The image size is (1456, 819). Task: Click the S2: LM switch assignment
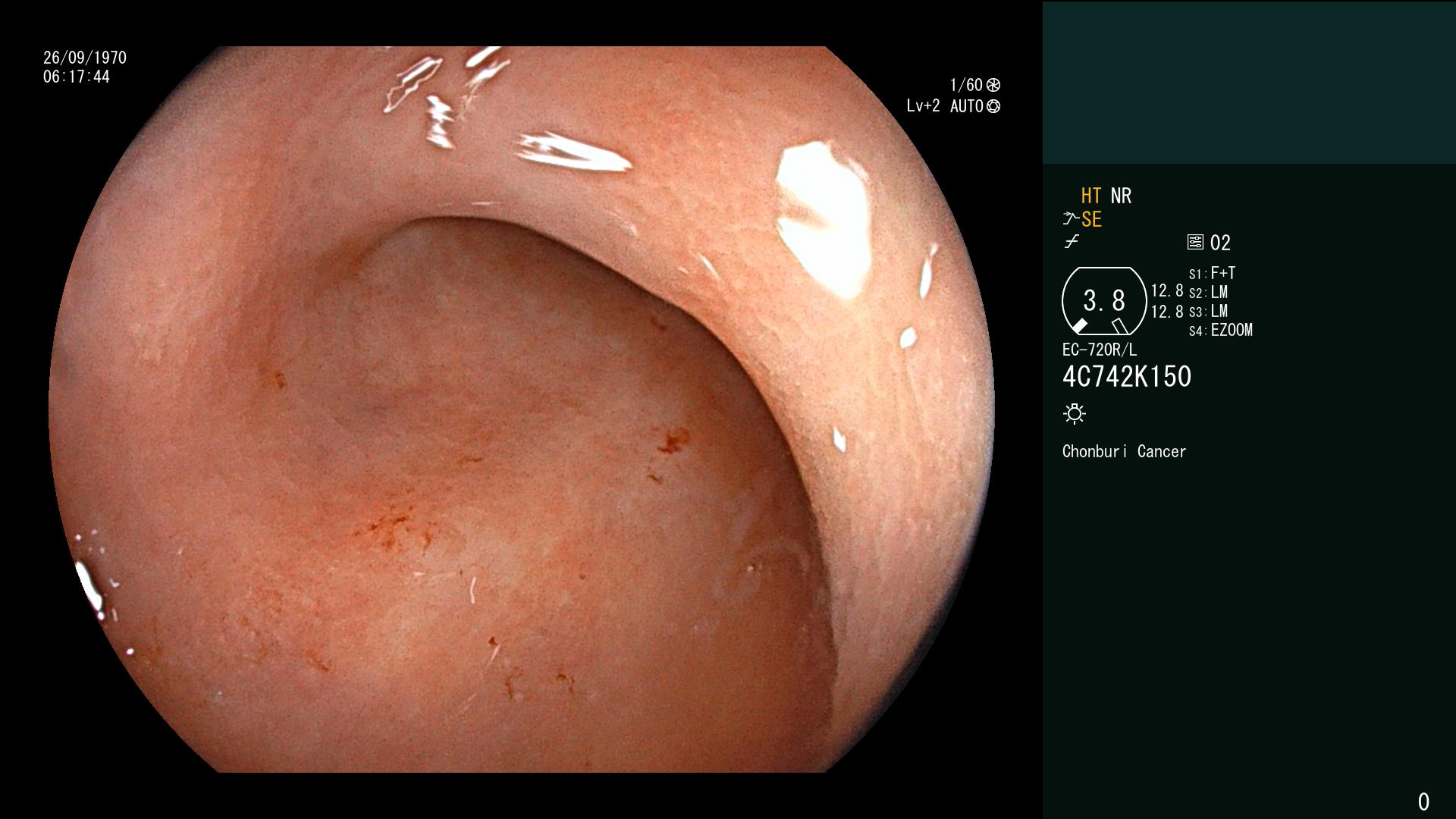pos(1209,292)
